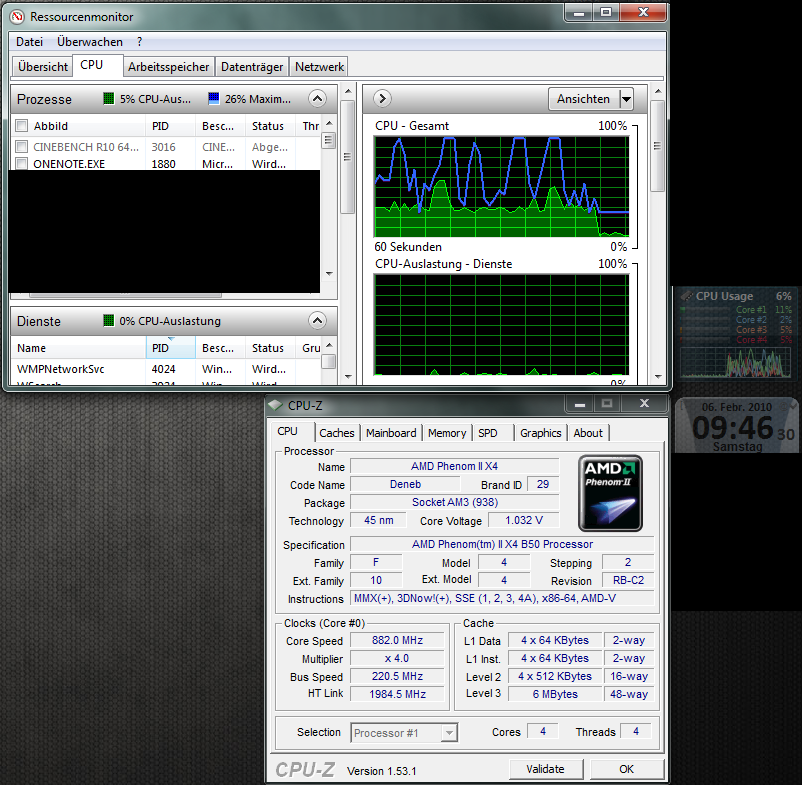This screenshot has width=802, height=785.
Task: Open the Processor #1 selection dropdown
Action: point(449,732)
